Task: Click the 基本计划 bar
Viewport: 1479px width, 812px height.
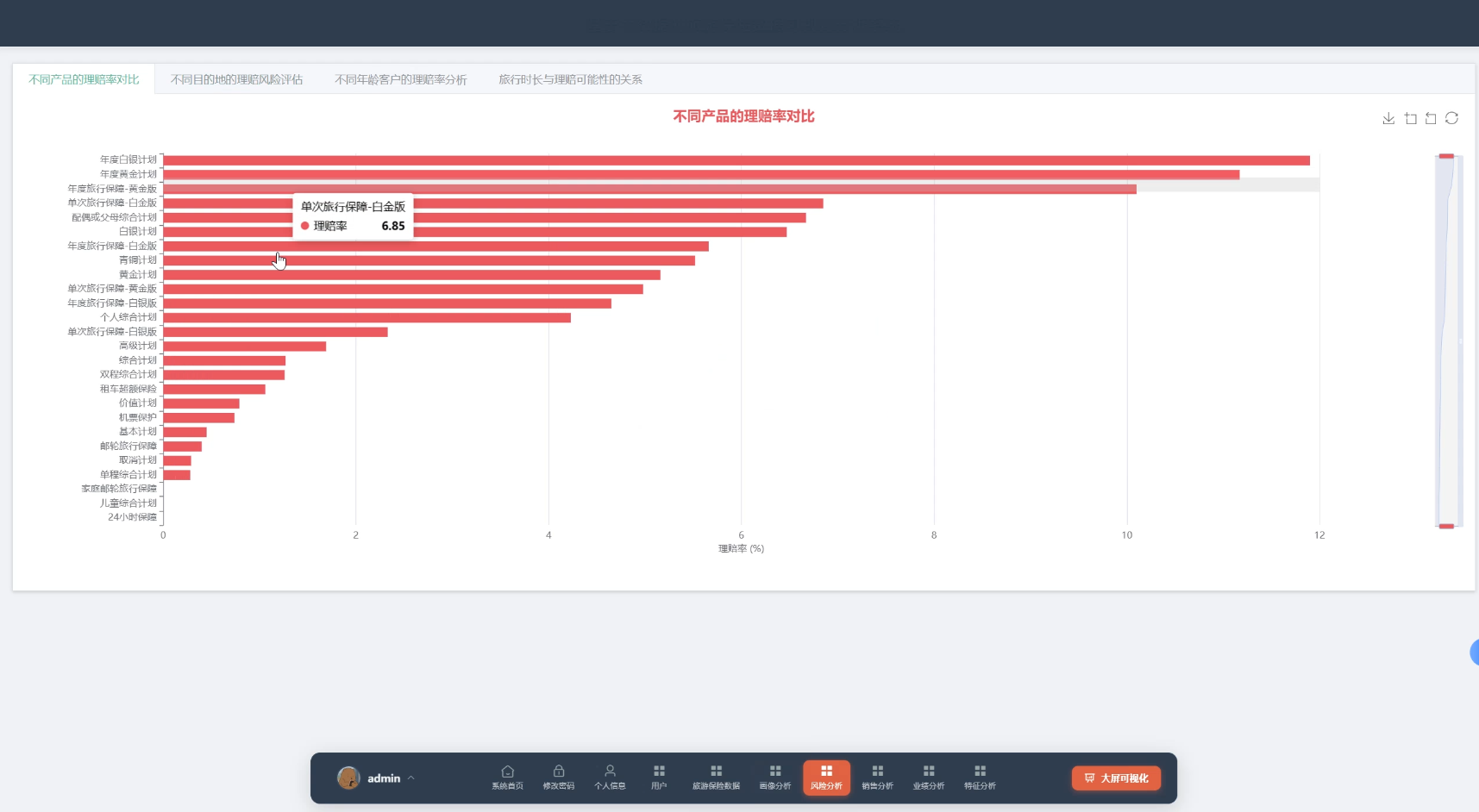Action: [x=185, y=432]
